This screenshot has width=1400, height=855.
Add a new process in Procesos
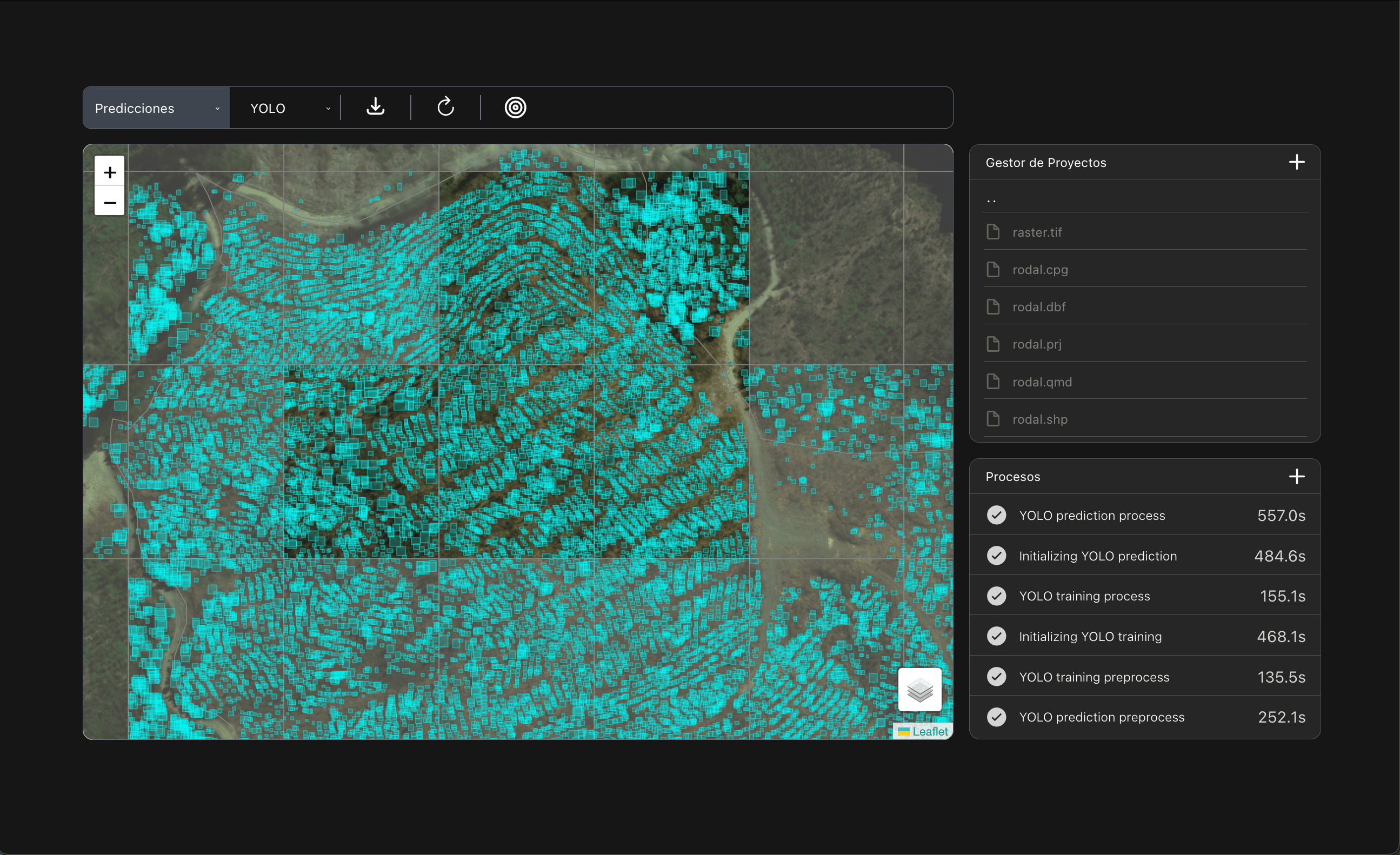pyautogui.click(x=1296, y=477)
